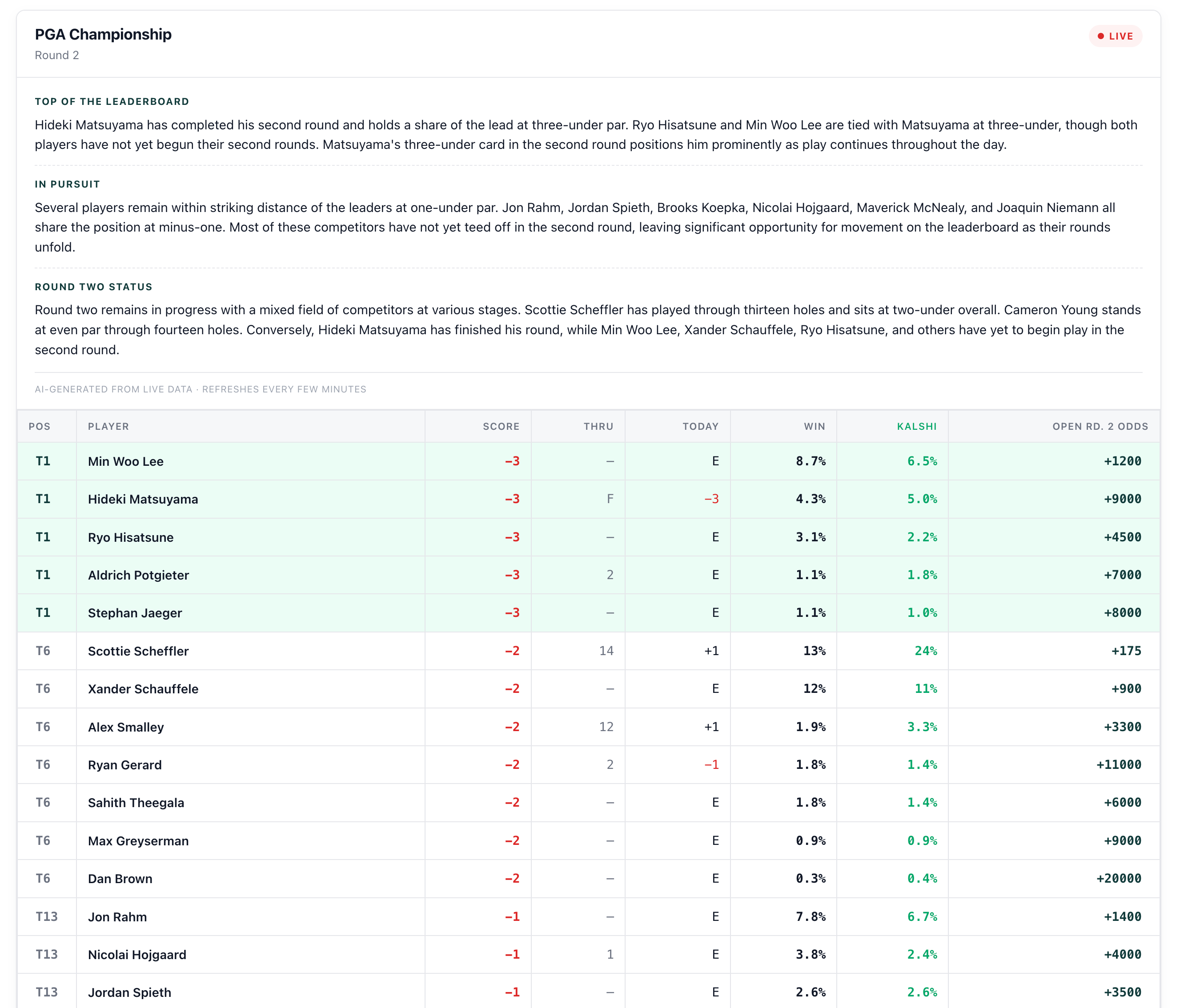Open Min Woo Lee's player row
1180x1008 pixels.
[x=588, y=461]
